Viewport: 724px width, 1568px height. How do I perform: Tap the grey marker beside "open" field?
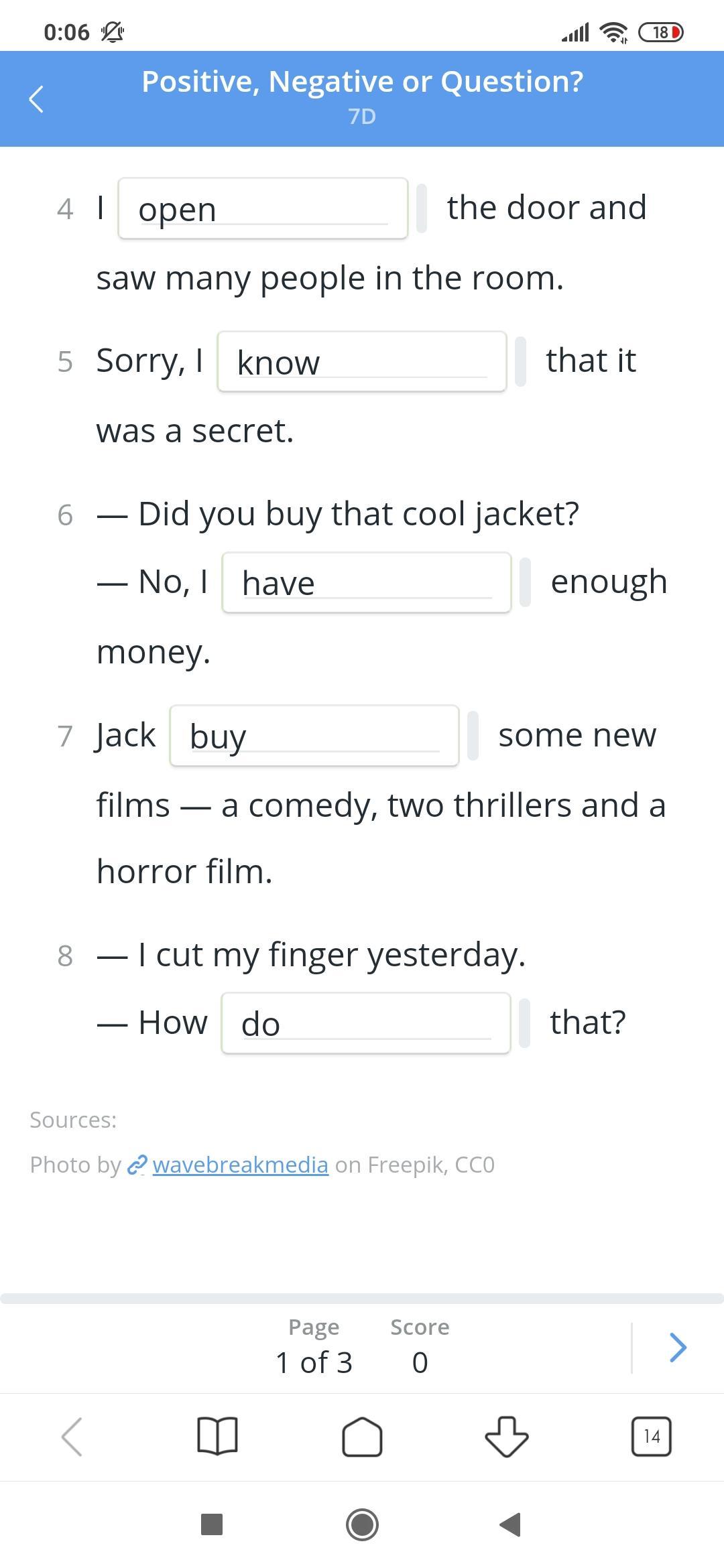[422, 208]
